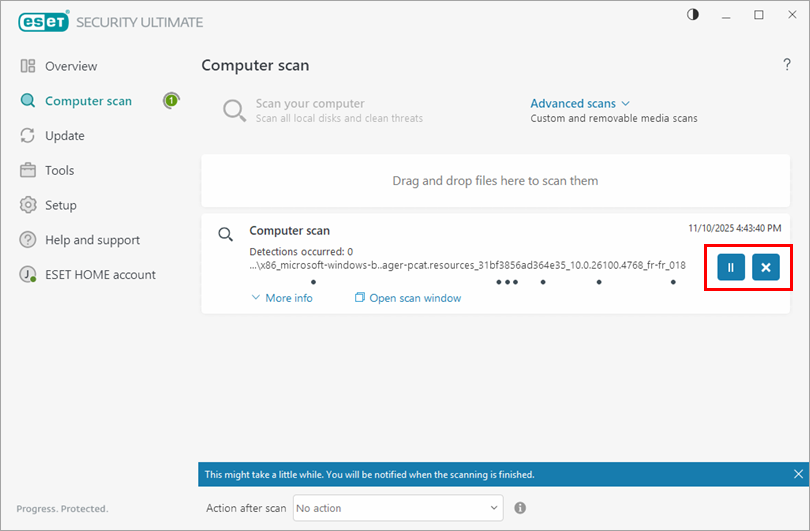
Task: Open Help and support
Action: (92, 240)
